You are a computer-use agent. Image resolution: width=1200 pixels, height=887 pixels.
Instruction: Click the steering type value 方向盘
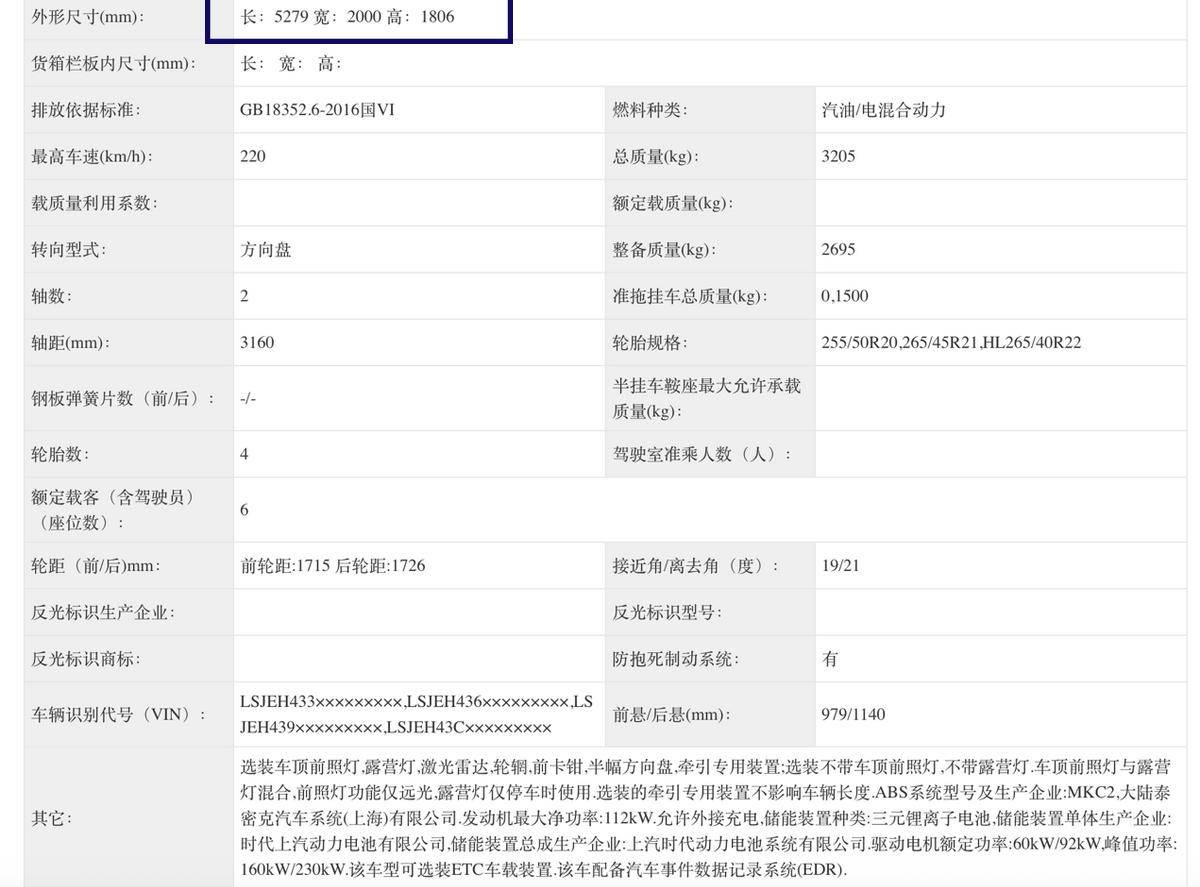pyautogui.click(x=266, y=249)
